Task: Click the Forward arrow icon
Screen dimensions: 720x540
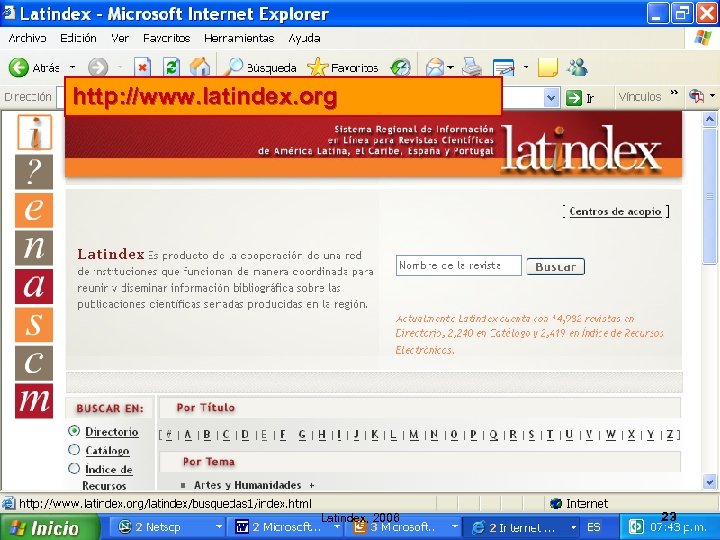Action: 98,68
